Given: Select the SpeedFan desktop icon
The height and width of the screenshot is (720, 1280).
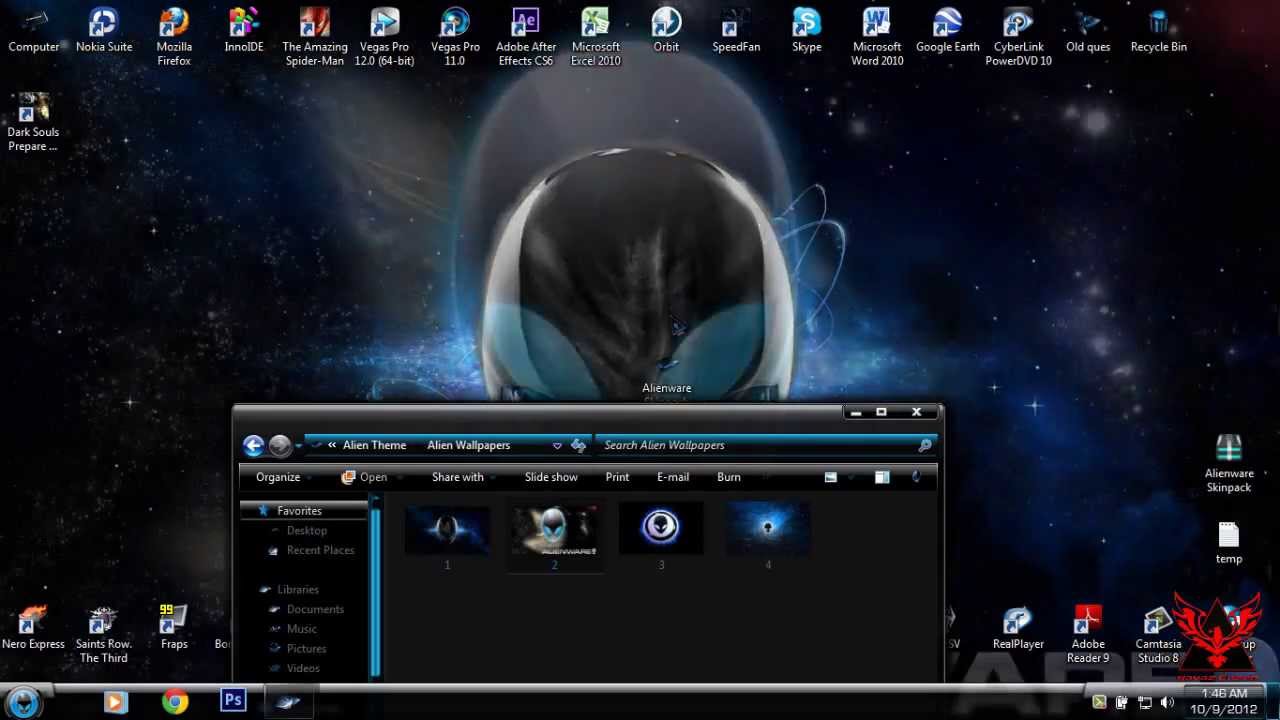Looking at the screenshot, I should 736,30.
